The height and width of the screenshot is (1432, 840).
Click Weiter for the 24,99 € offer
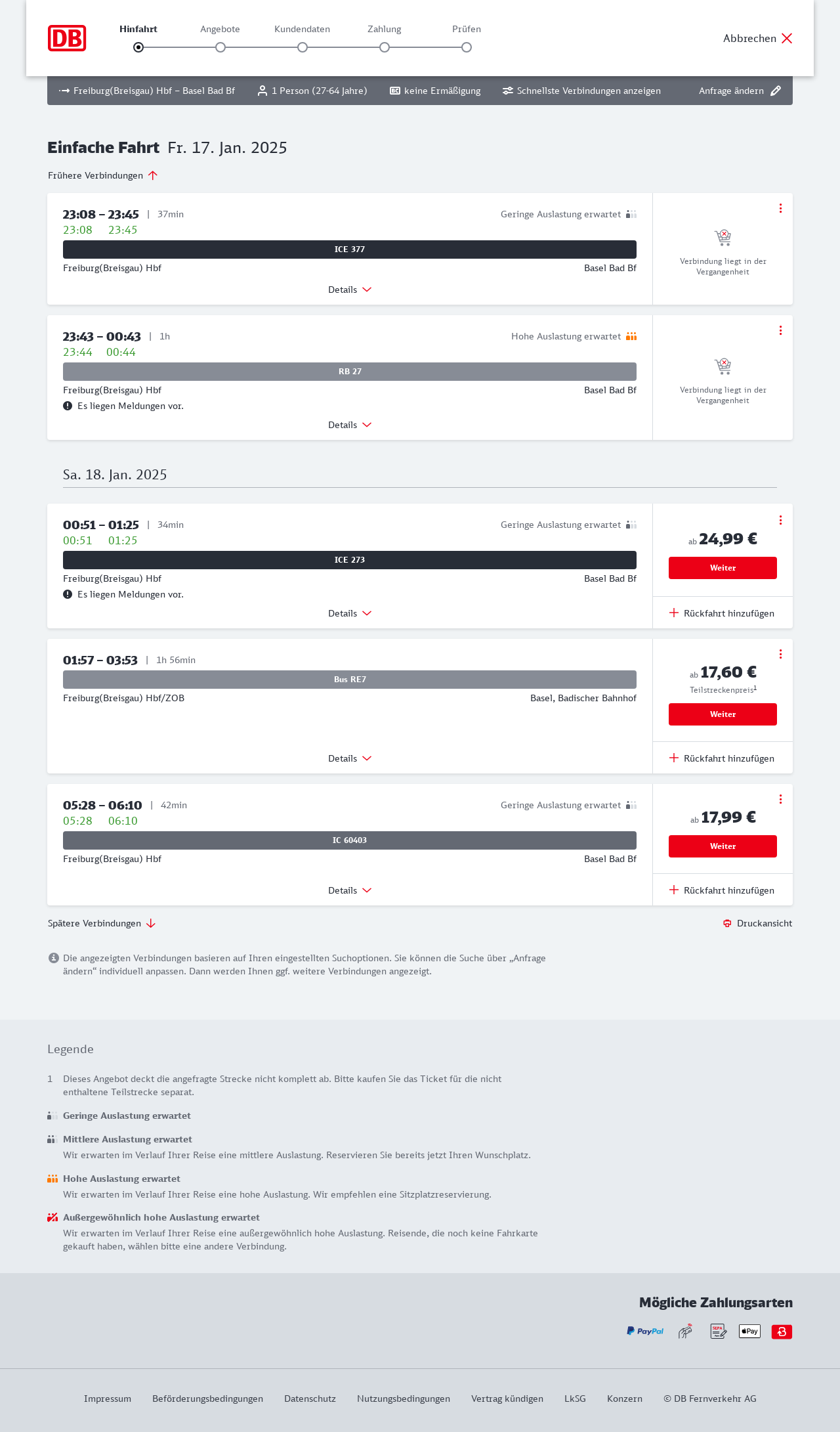tap(723, 568)
